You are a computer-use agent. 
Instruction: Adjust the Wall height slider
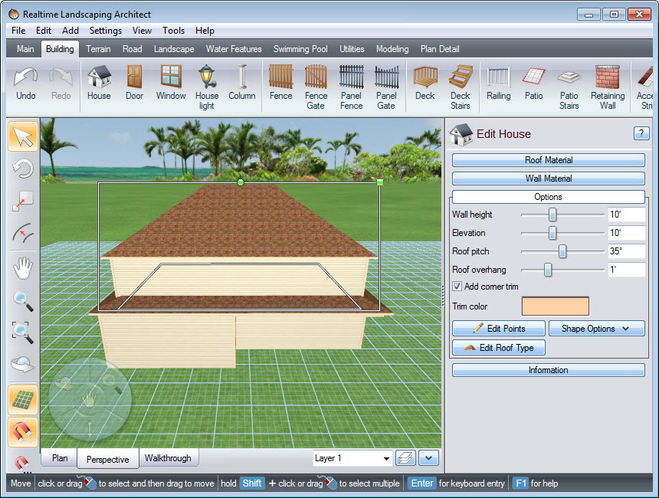(x=553, y=214)
